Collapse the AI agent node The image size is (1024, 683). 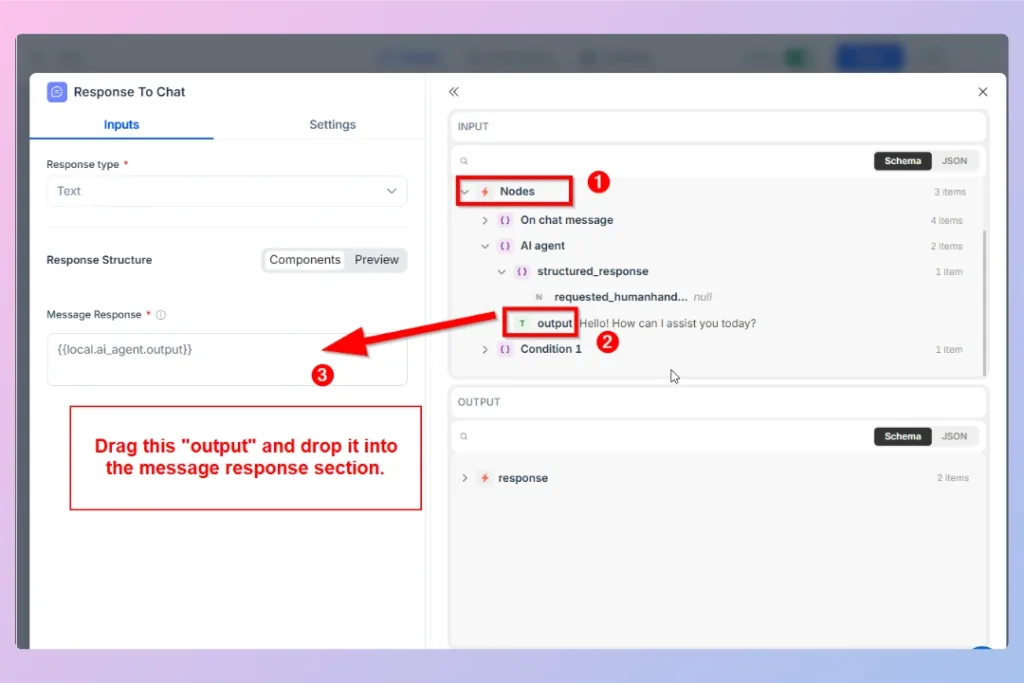(x=485, y=246)
